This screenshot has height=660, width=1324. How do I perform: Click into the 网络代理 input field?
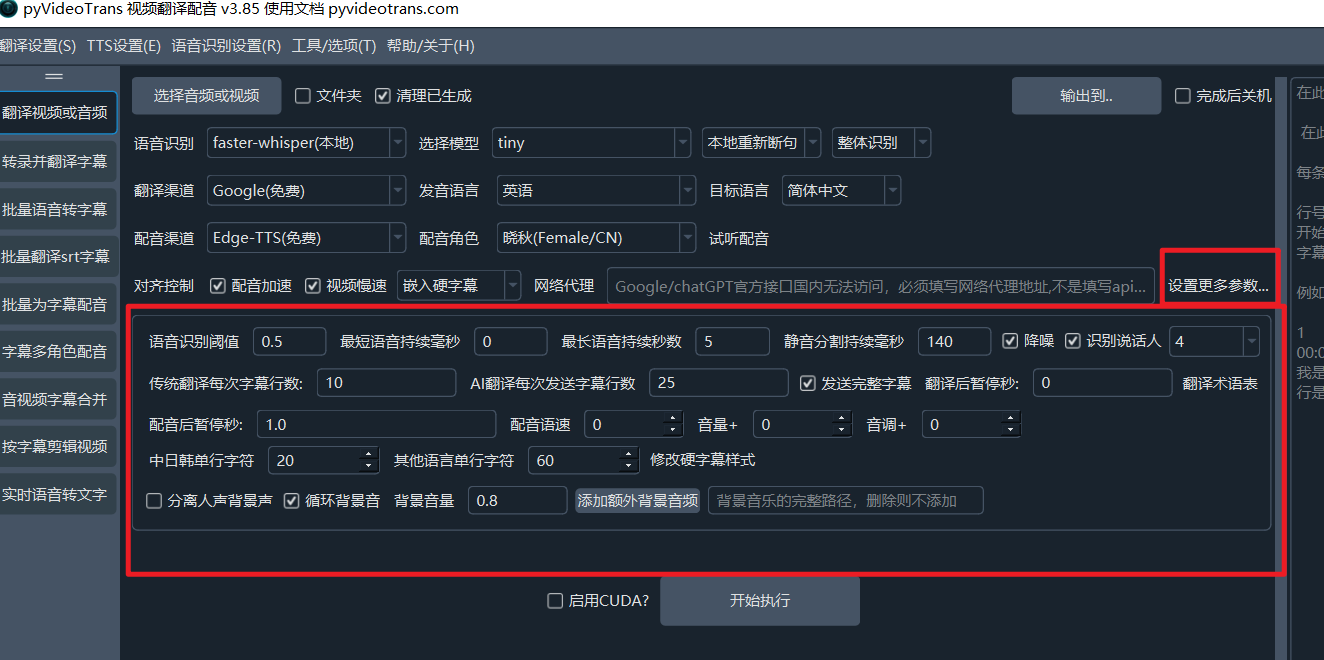pyautogui.click(x=880, y=286)
